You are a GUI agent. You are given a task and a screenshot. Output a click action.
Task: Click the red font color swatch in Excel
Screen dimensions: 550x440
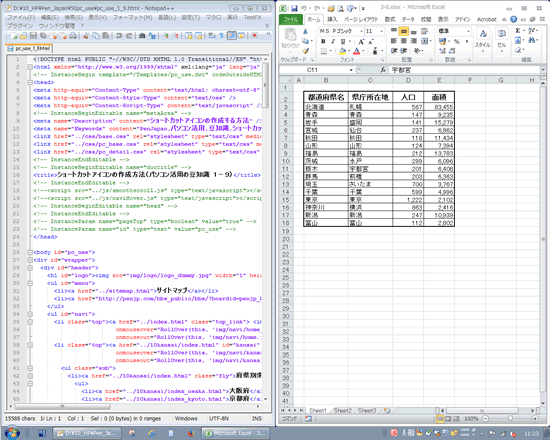coord(357,51)
